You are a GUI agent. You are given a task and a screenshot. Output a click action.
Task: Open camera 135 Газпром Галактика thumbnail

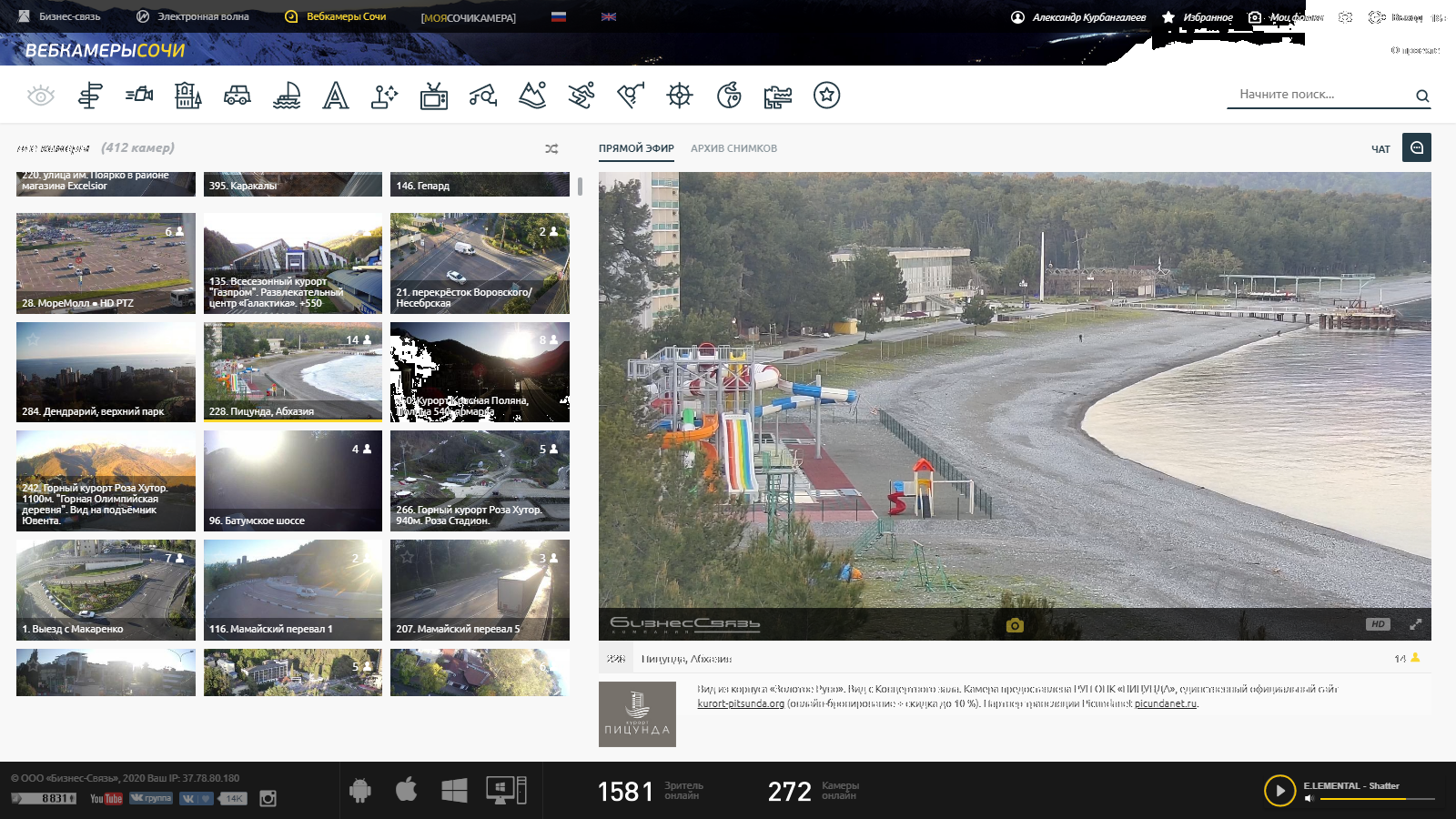(x=293, y=264)
